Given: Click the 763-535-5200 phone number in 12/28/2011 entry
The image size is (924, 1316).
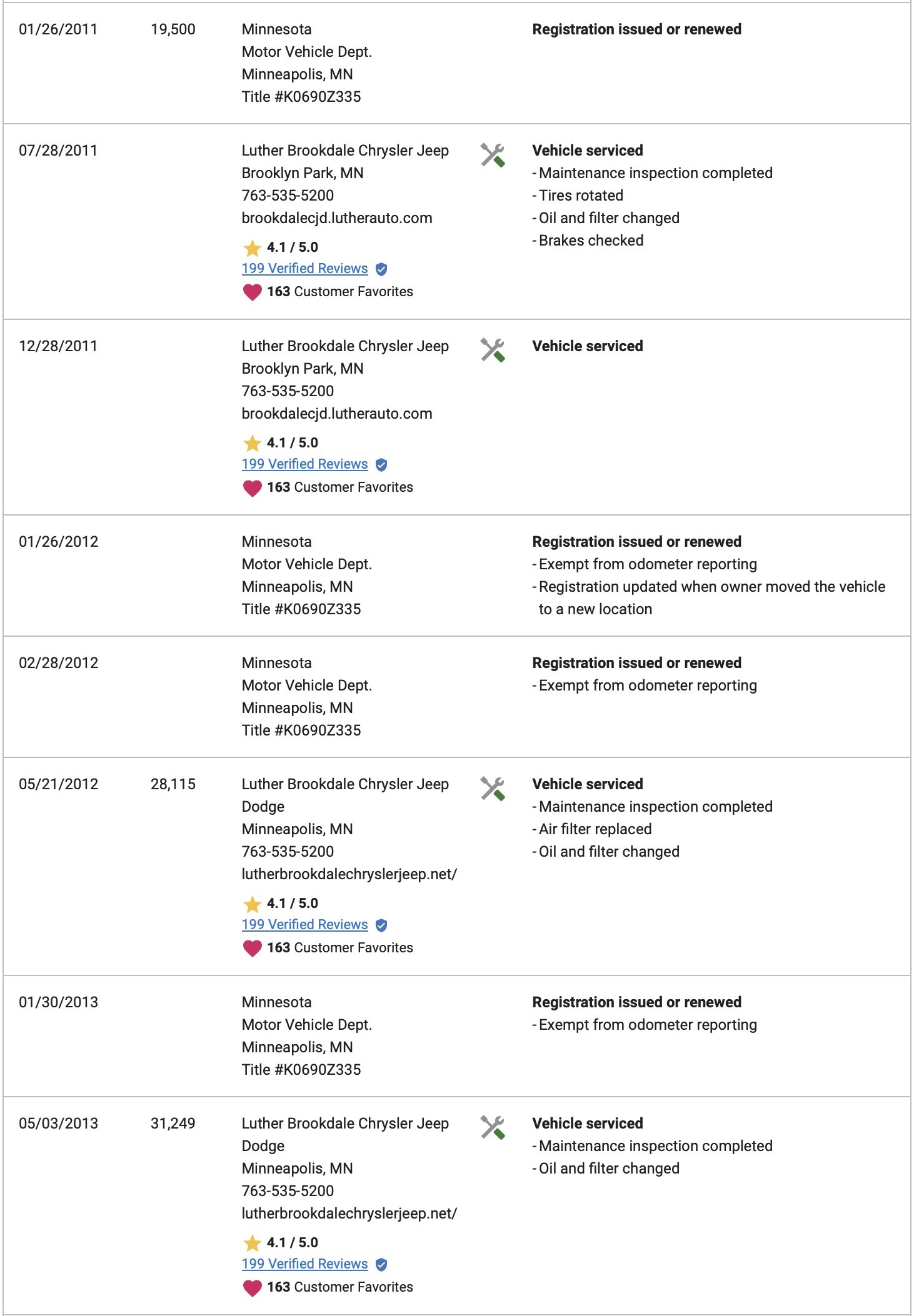Looking at the screenshot, I should click(288, 391).
